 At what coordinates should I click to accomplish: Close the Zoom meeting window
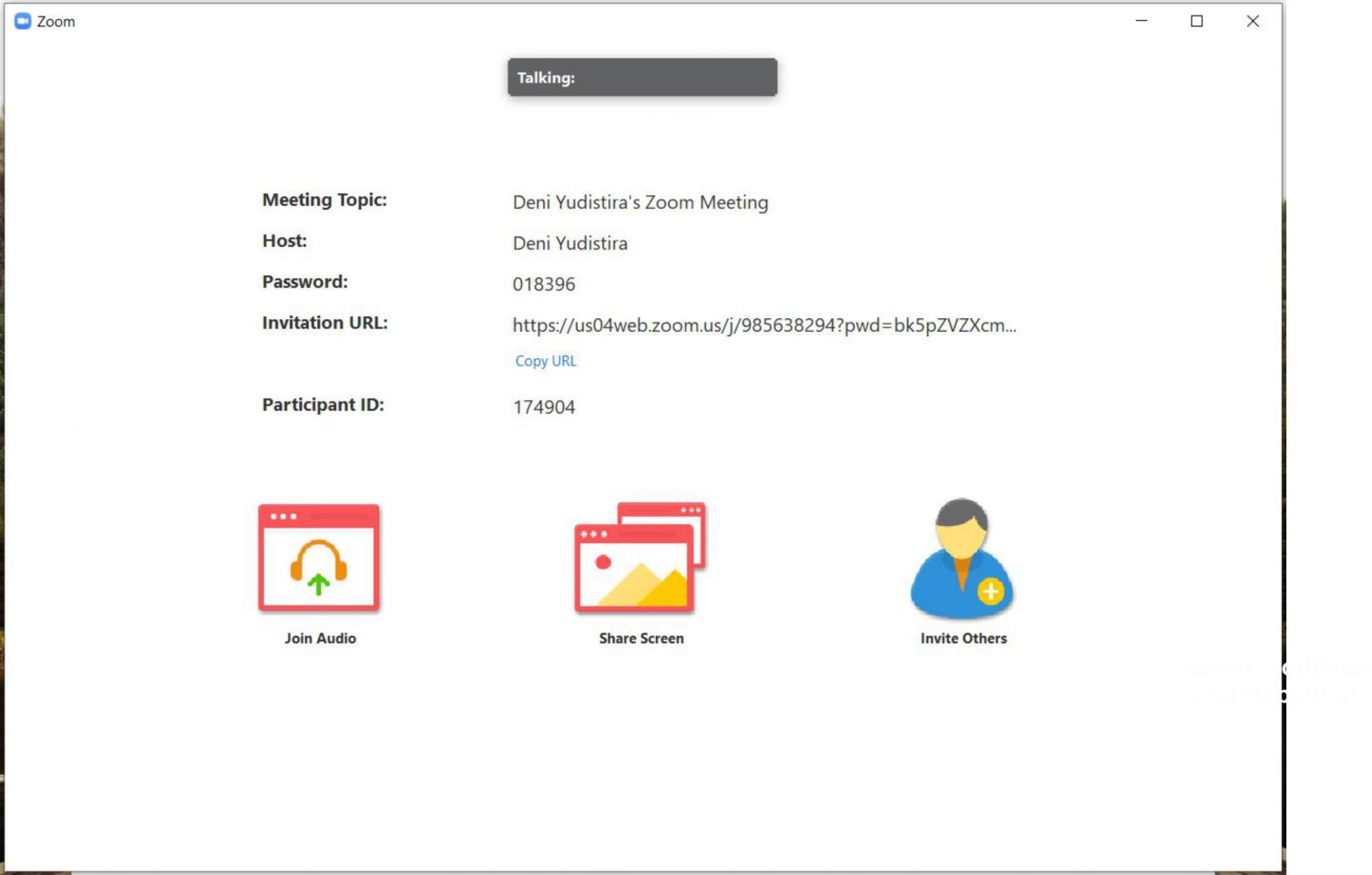1253,21
